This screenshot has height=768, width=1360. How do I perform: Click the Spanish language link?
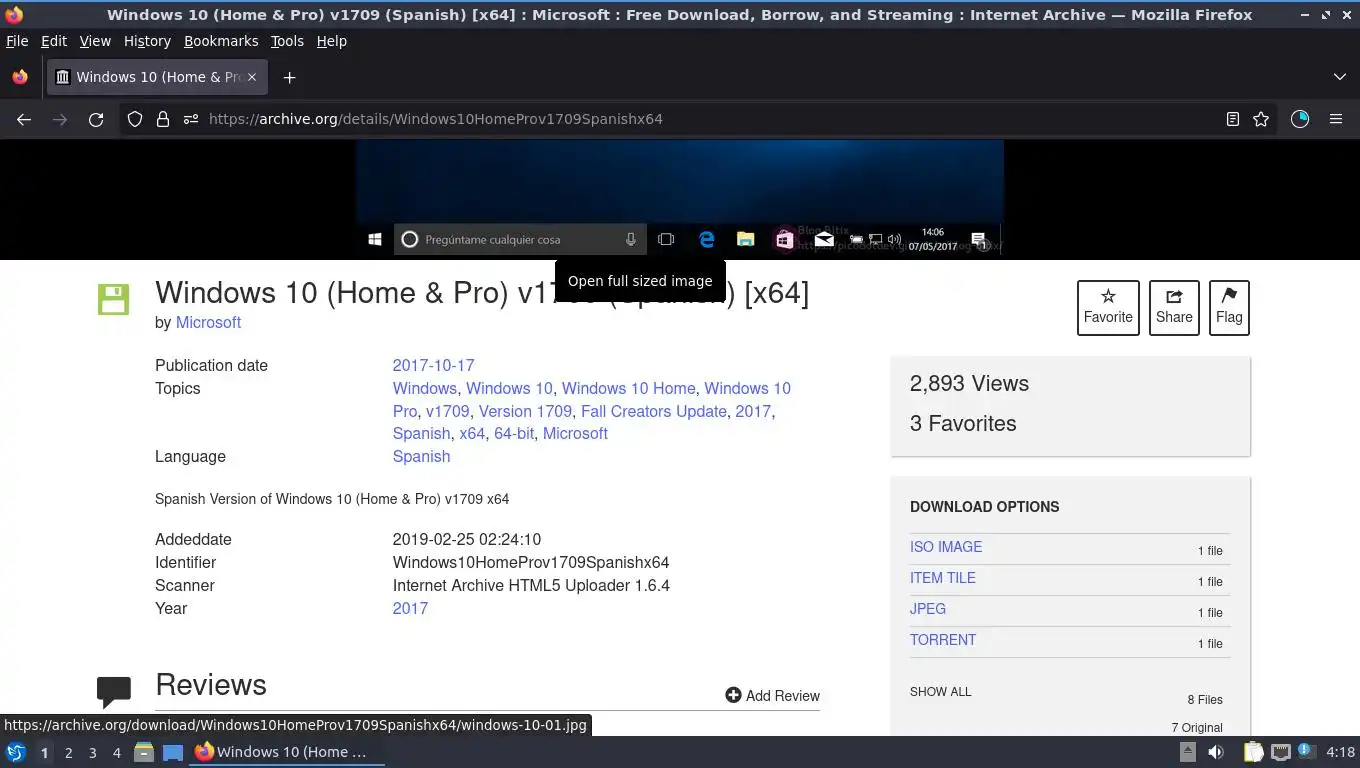[421, 456]
